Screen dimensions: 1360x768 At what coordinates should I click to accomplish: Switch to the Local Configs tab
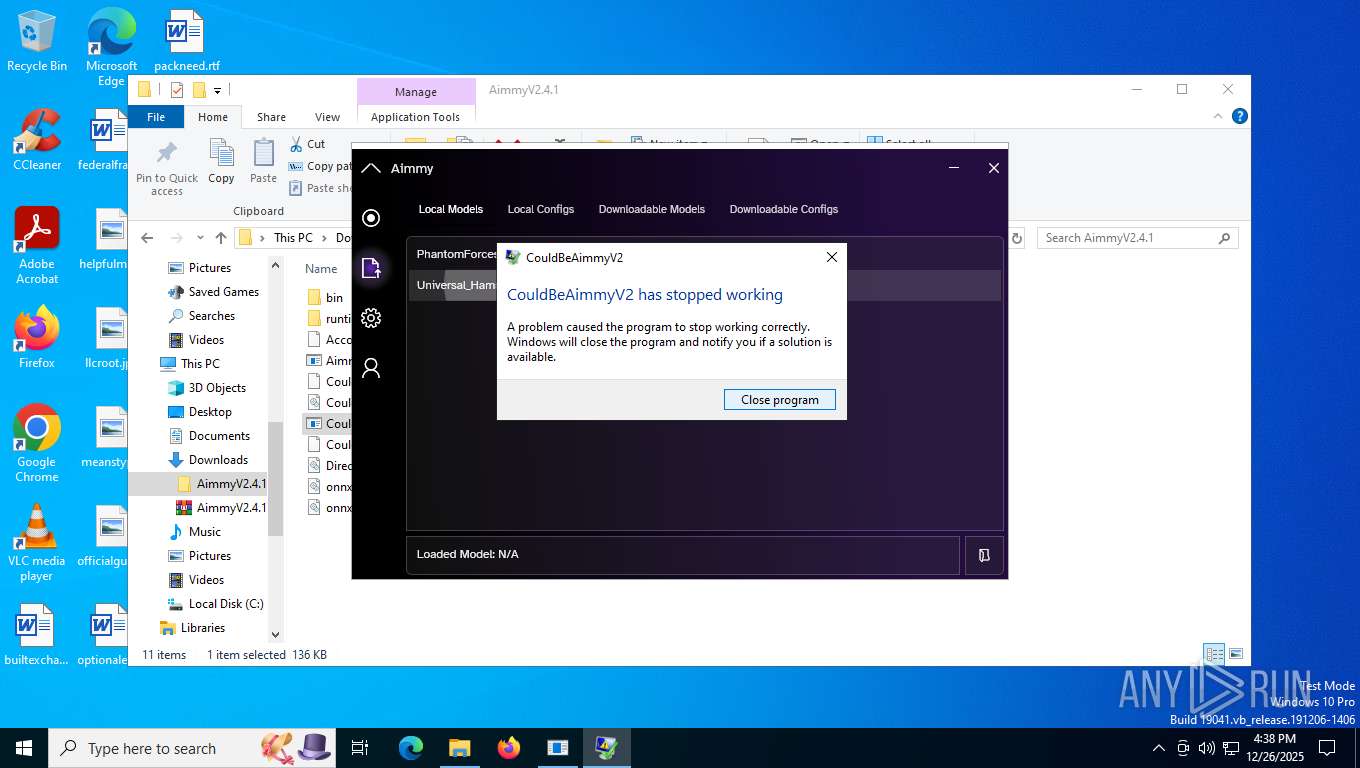pos(541,209)
